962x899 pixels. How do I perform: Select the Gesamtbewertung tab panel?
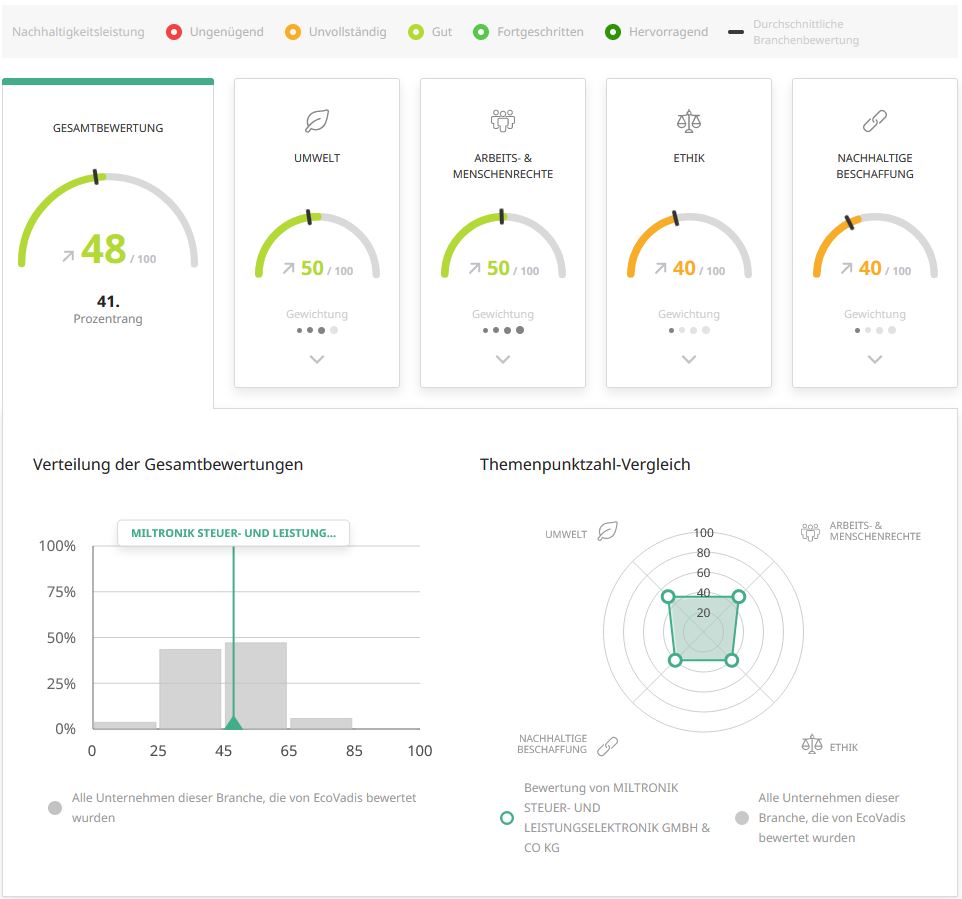pyautogui.click(x=108, y=242)
